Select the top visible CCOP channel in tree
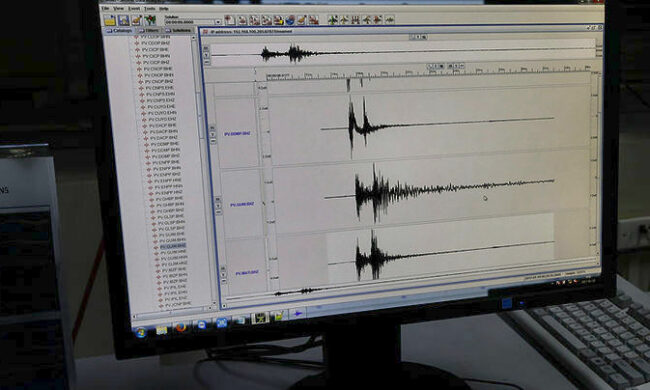 pos(155,37)
